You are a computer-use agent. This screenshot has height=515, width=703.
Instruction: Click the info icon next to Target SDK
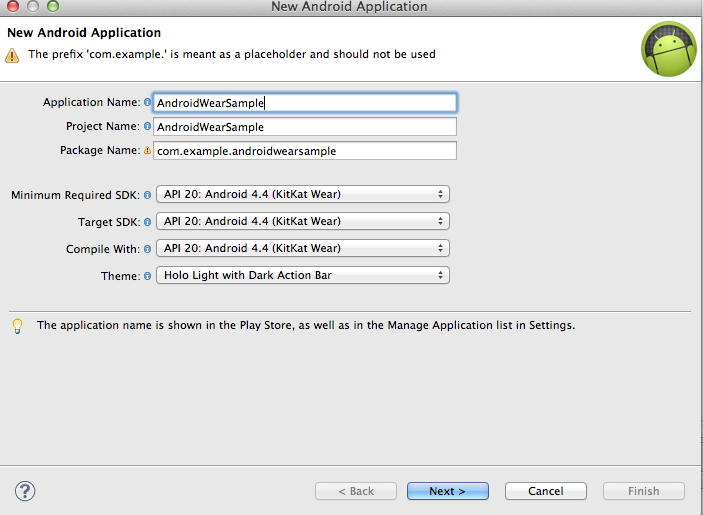point(147,222)
